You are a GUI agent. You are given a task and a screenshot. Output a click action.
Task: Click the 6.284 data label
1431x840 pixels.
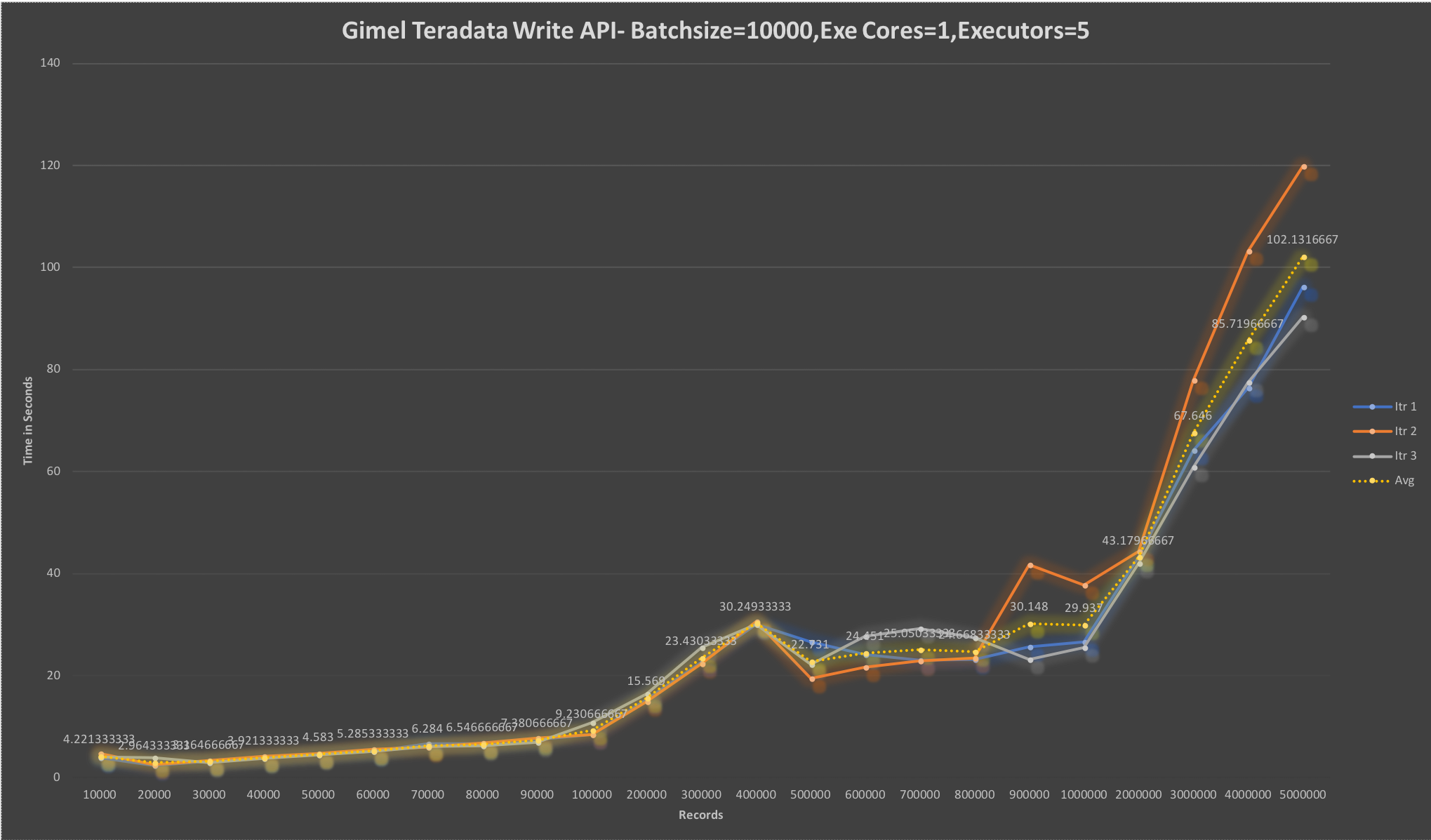(427, 728)
